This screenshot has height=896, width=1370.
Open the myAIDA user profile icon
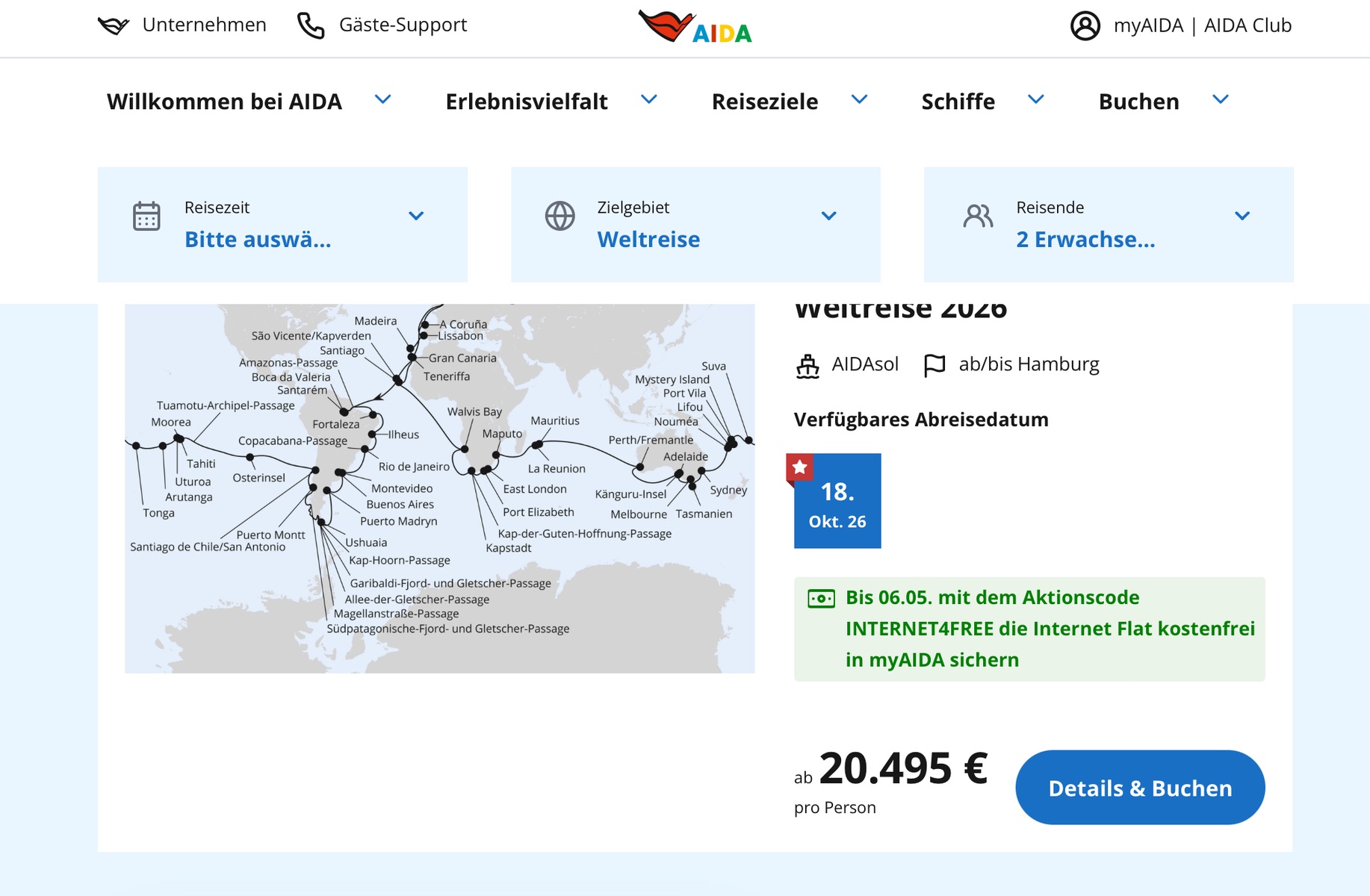coord(1085,25)
